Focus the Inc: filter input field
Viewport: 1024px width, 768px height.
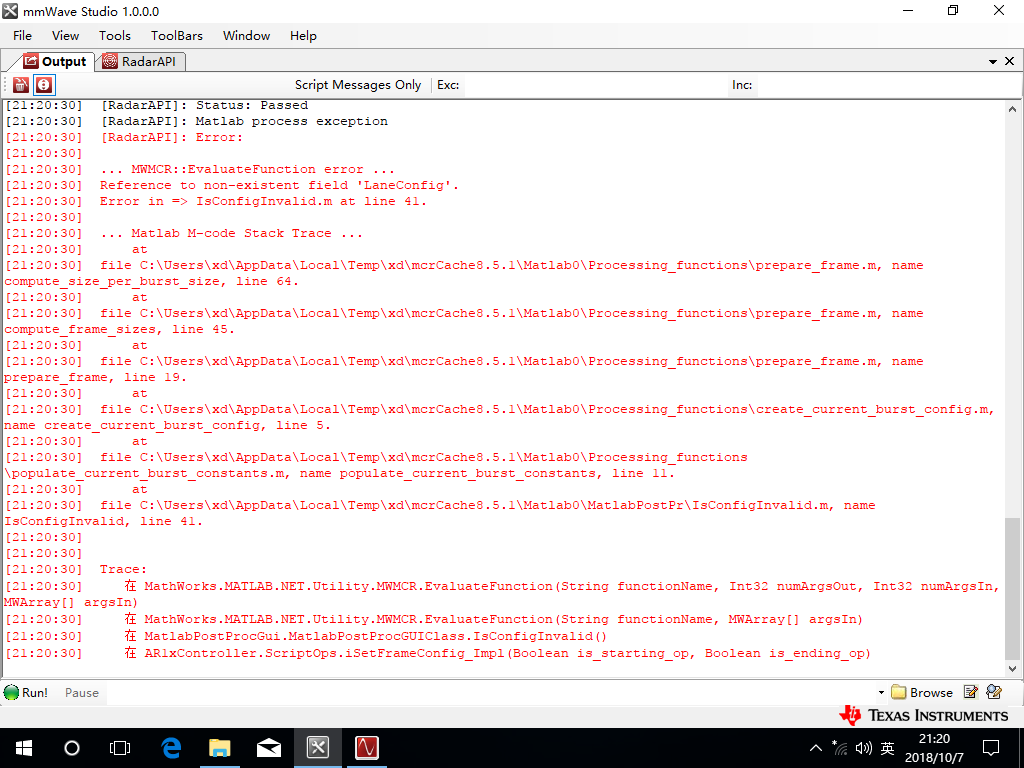click(888, 85)
